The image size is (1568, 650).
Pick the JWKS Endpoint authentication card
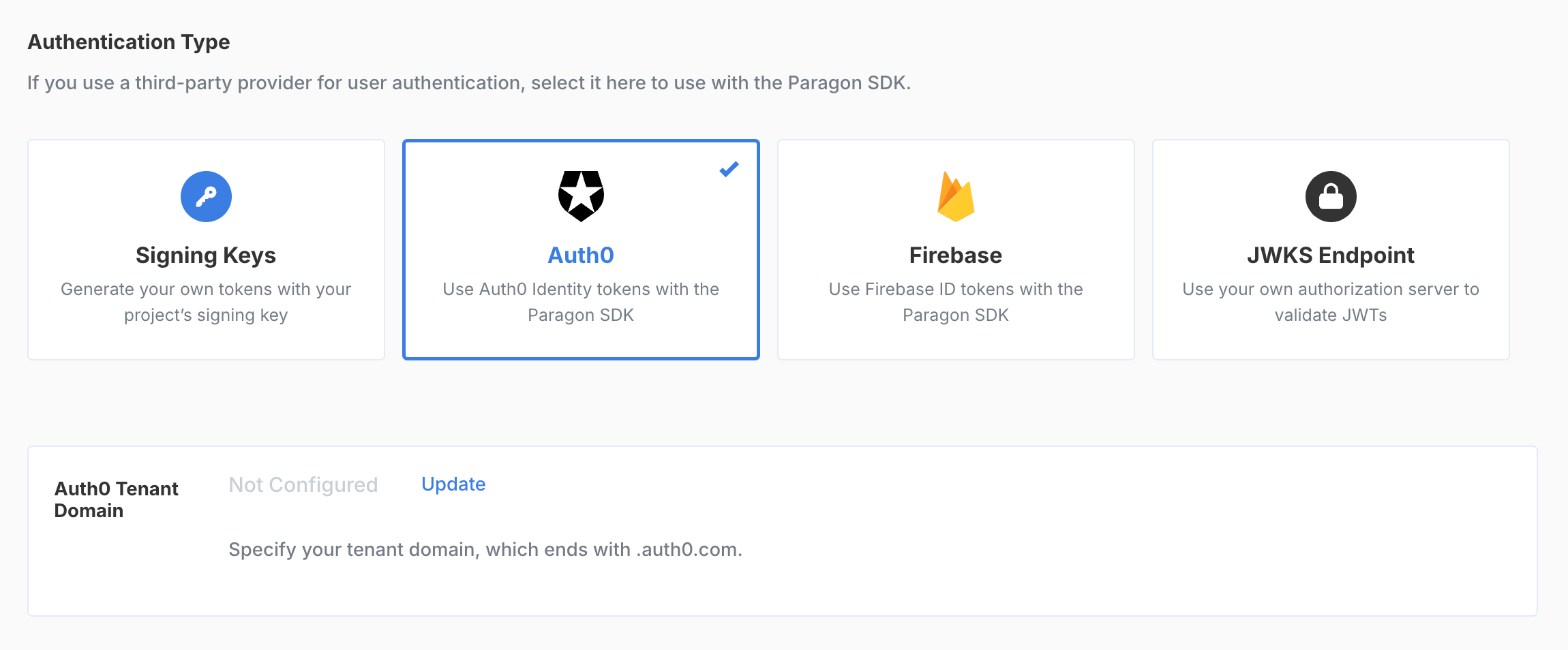coord(1331,249)
